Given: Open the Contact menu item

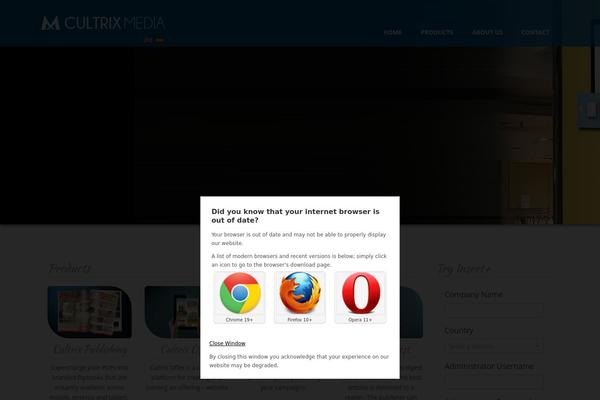Looking at the screenshot, I should click(535, 33).
